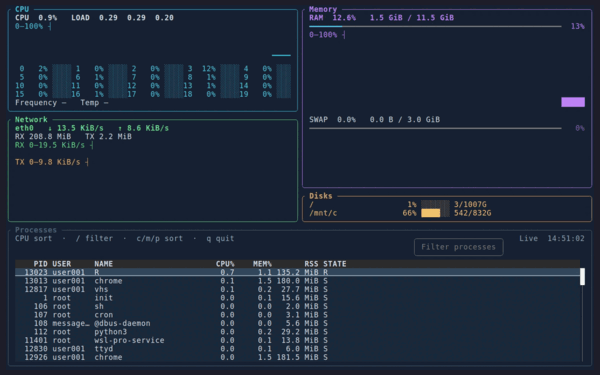
Task: Click the CPU panel title
Action: point(22,9)
